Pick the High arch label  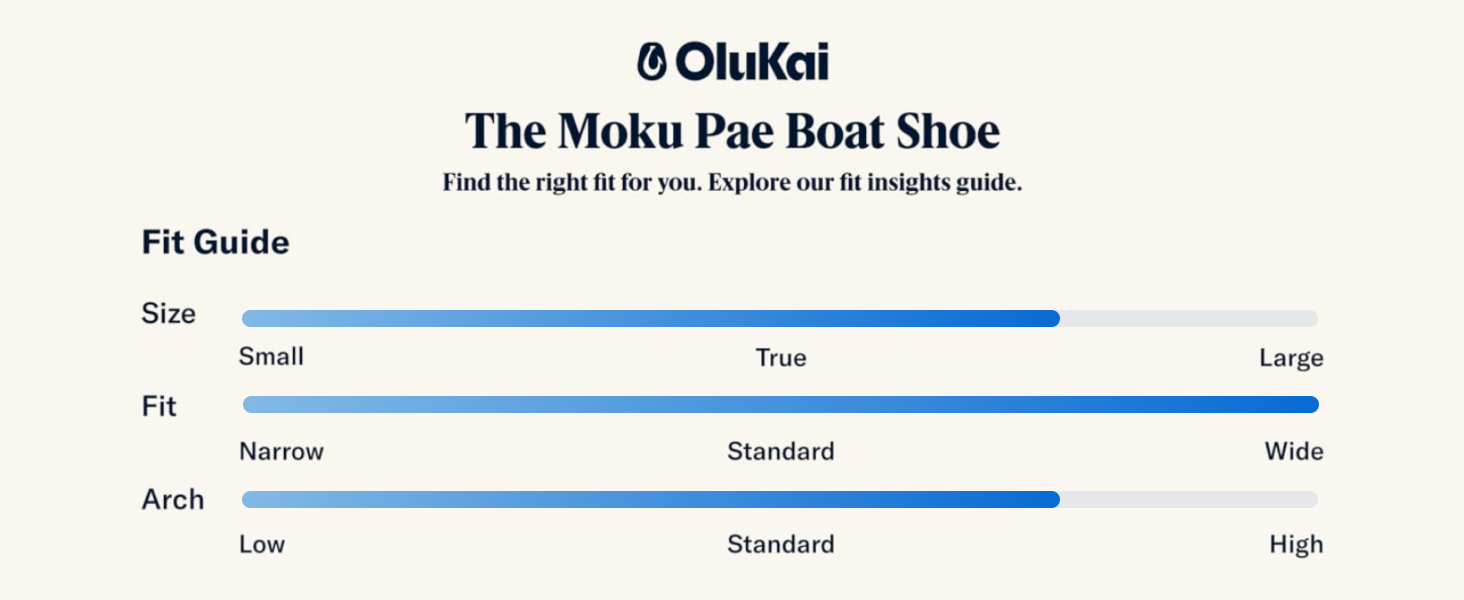pos(1296,545)
